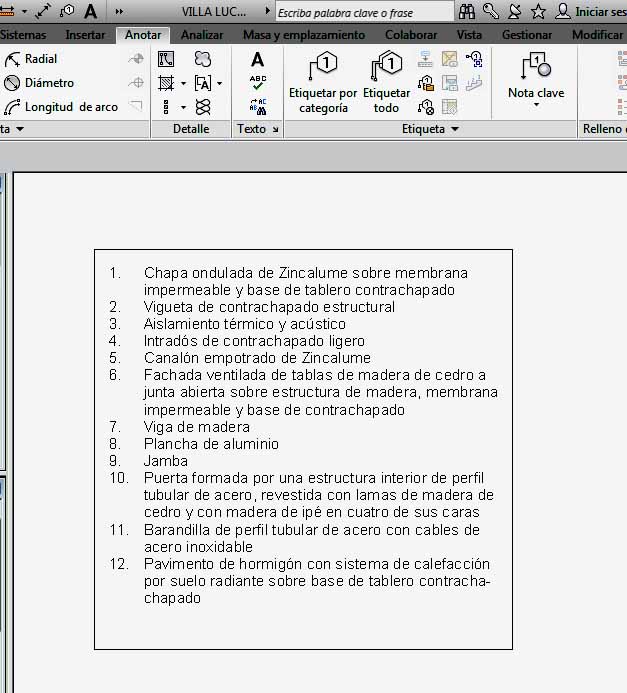Viewport: 627px width, 693px height.
Task: Click the binoculars search icon
Action: click(x=466, y=11)
